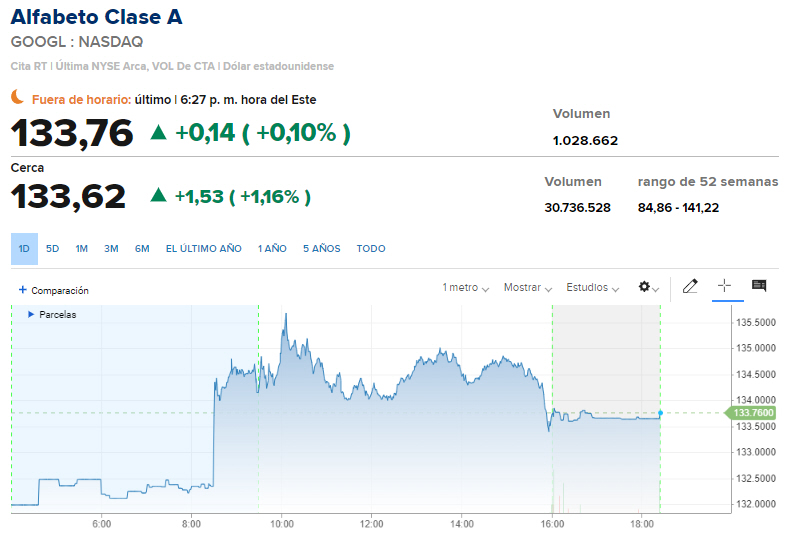This screenshot has height=536, width=797.
Task: Select the 1D time range tab
Action: pos(24,249)
